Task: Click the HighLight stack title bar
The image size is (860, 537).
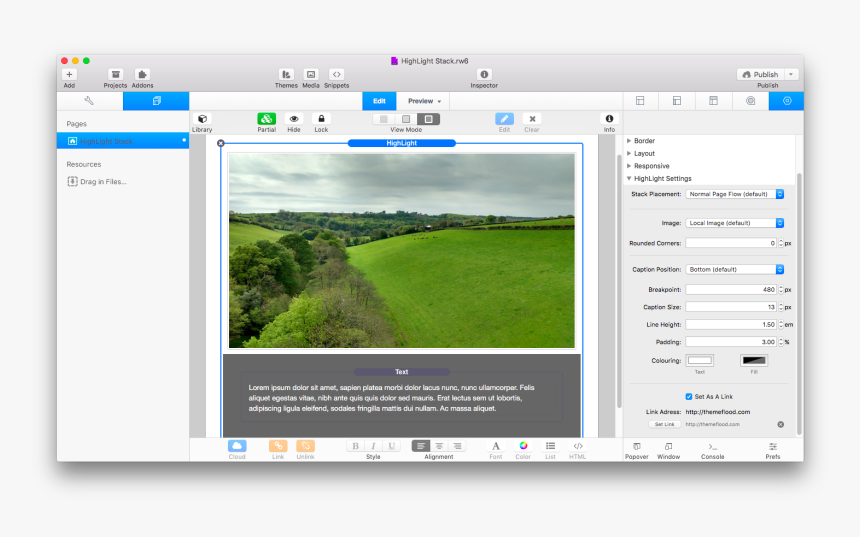Action: [401, 143]
